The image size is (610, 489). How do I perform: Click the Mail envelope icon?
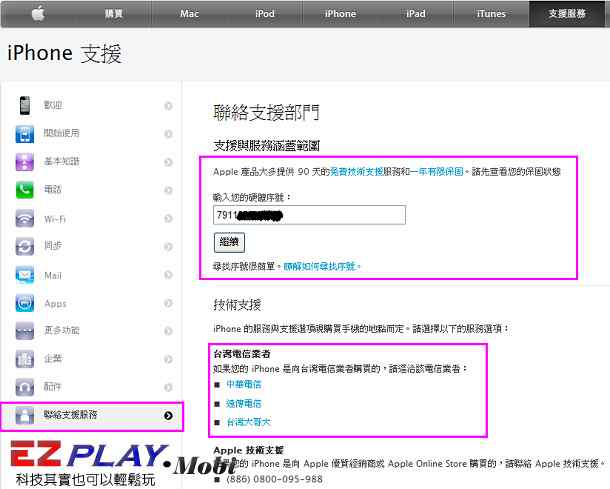click(x=25, y=275)
